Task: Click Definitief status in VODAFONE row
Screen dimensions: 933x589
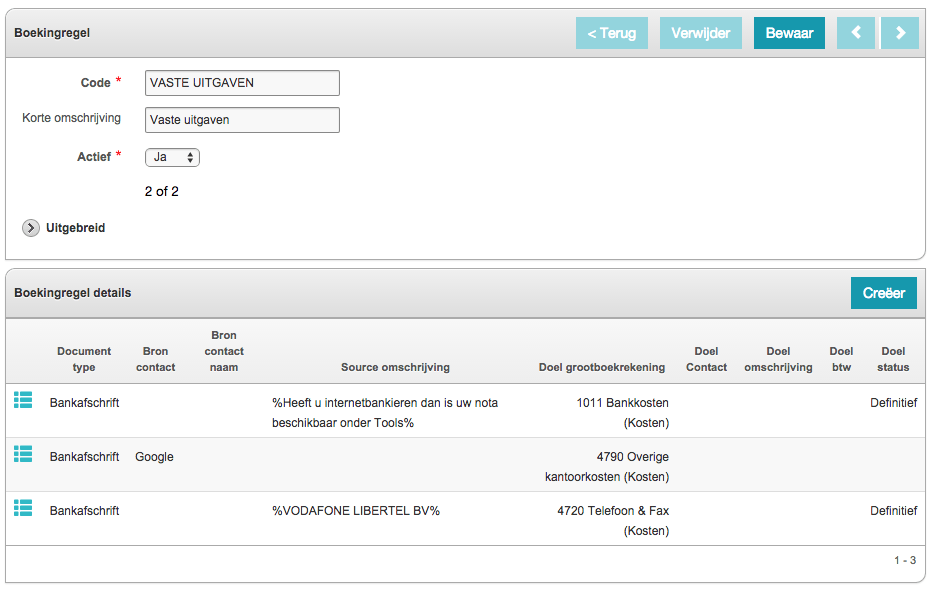Action: coord(893,510)
